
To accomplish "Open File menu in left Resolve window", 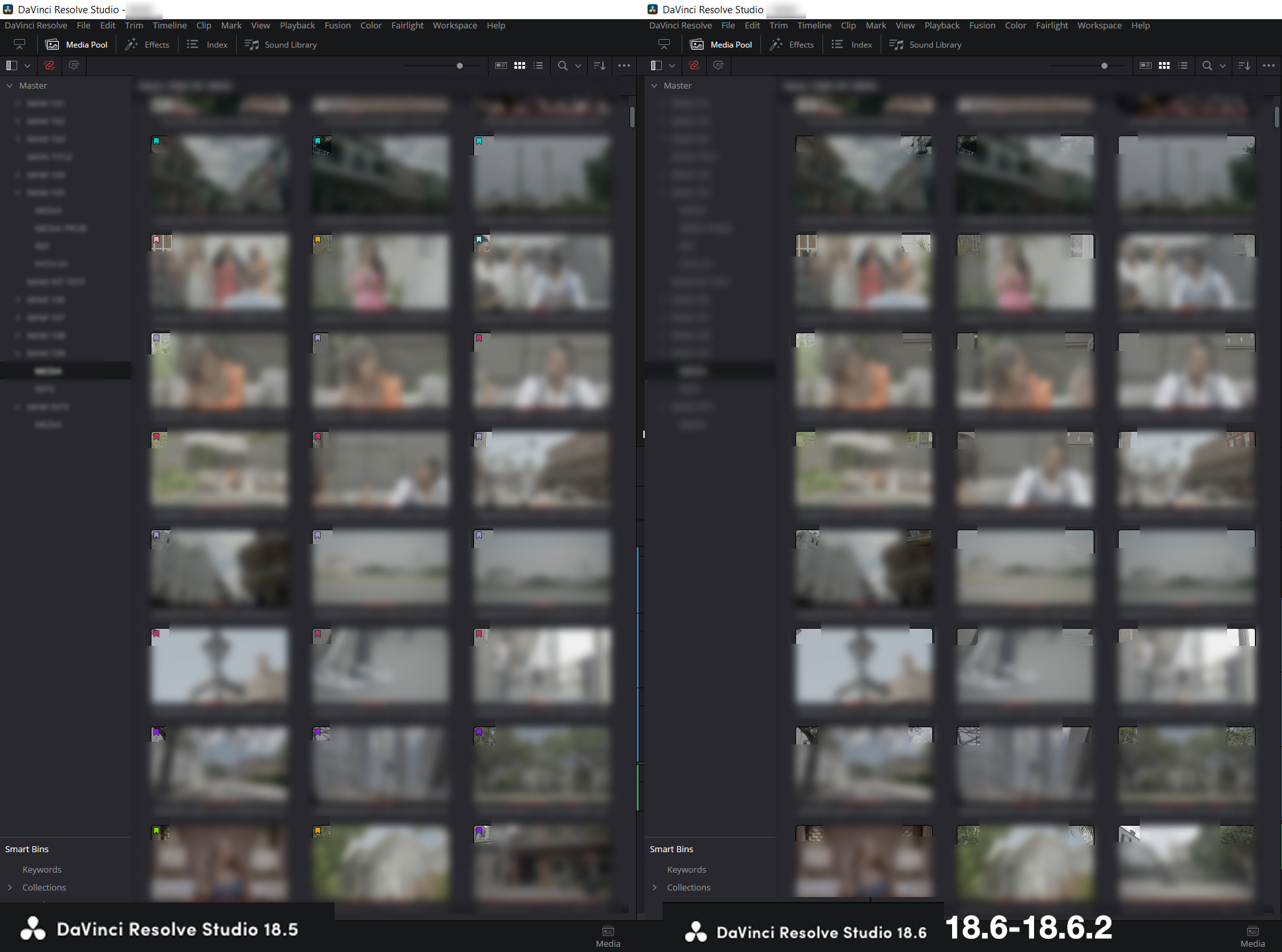I will point(83,26).
